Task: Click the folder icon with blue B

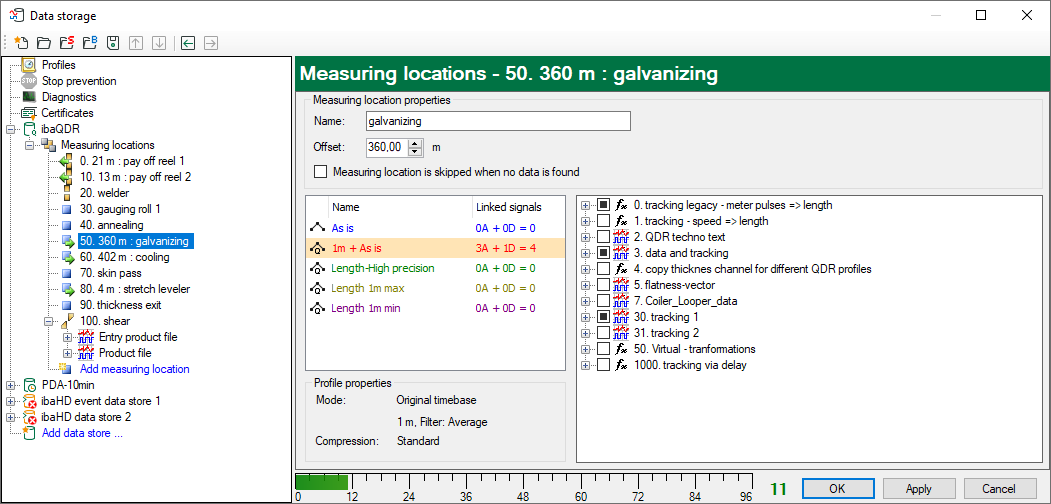Action: point(90,44)
